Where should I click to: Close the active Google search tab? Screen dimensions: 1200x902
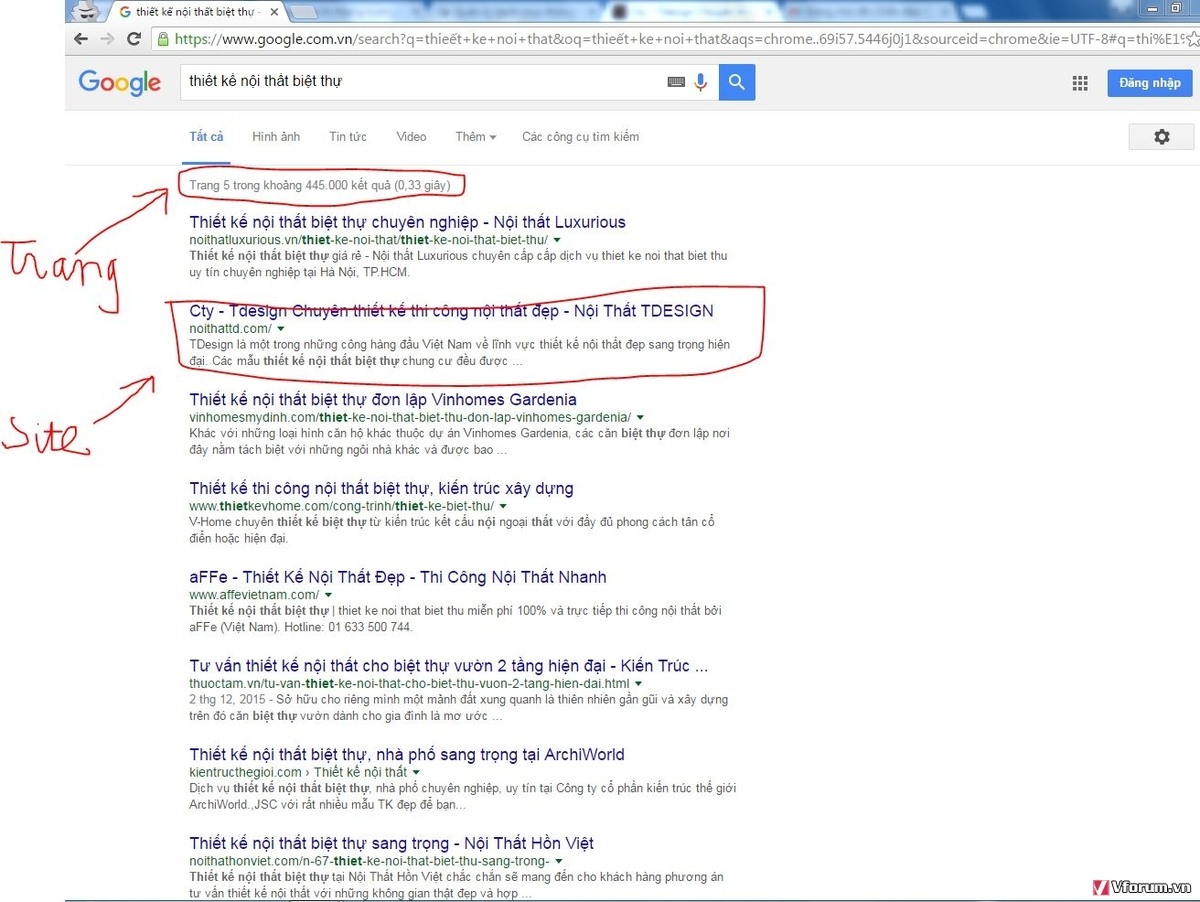point(273,12)
